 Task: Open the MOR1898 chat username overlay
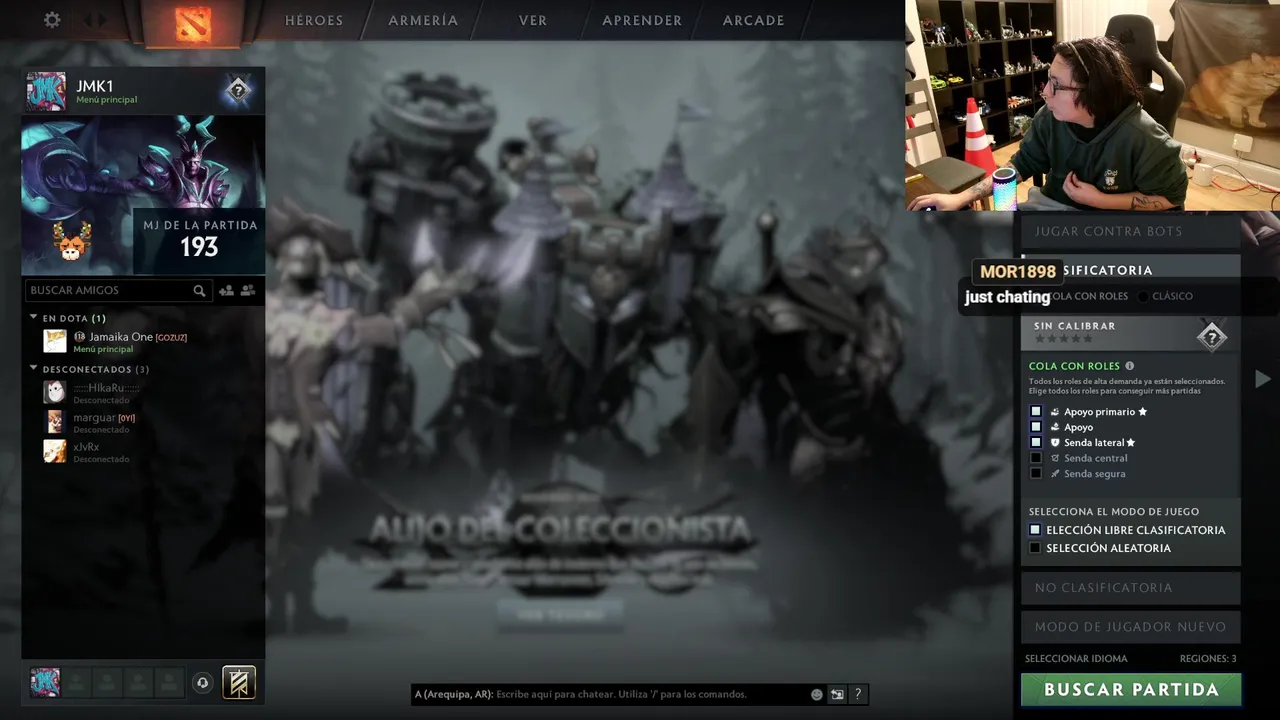pyautogui.click(x=1018, y=272)
